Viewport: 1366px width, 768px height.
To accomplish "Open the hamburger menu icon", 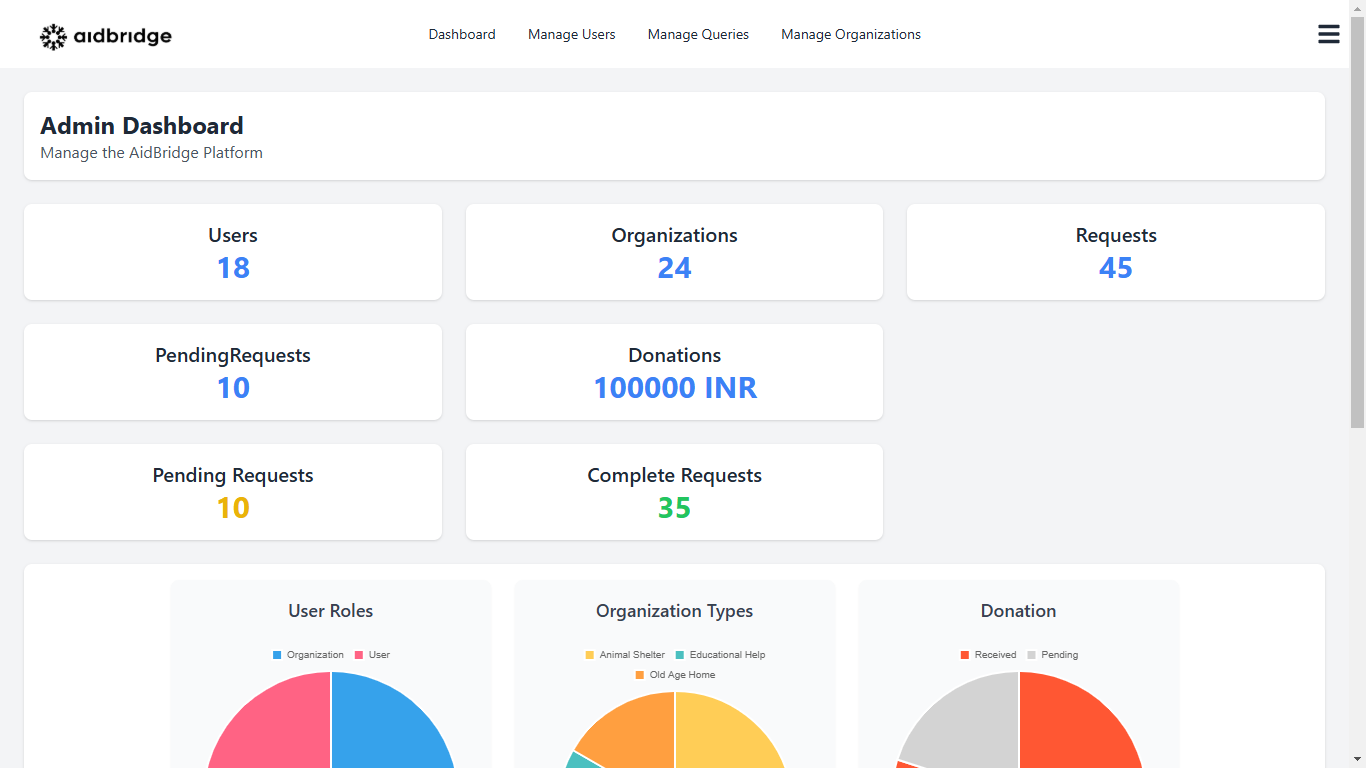I will pyautogui.click(x=1328, y=34).
